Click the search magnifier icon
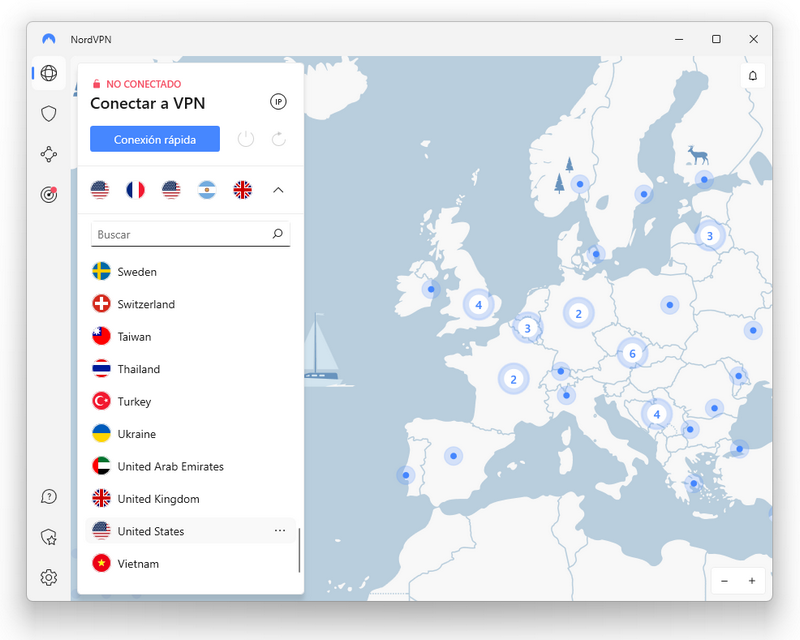This screenshot has width=800, height=640. (278, 234)
